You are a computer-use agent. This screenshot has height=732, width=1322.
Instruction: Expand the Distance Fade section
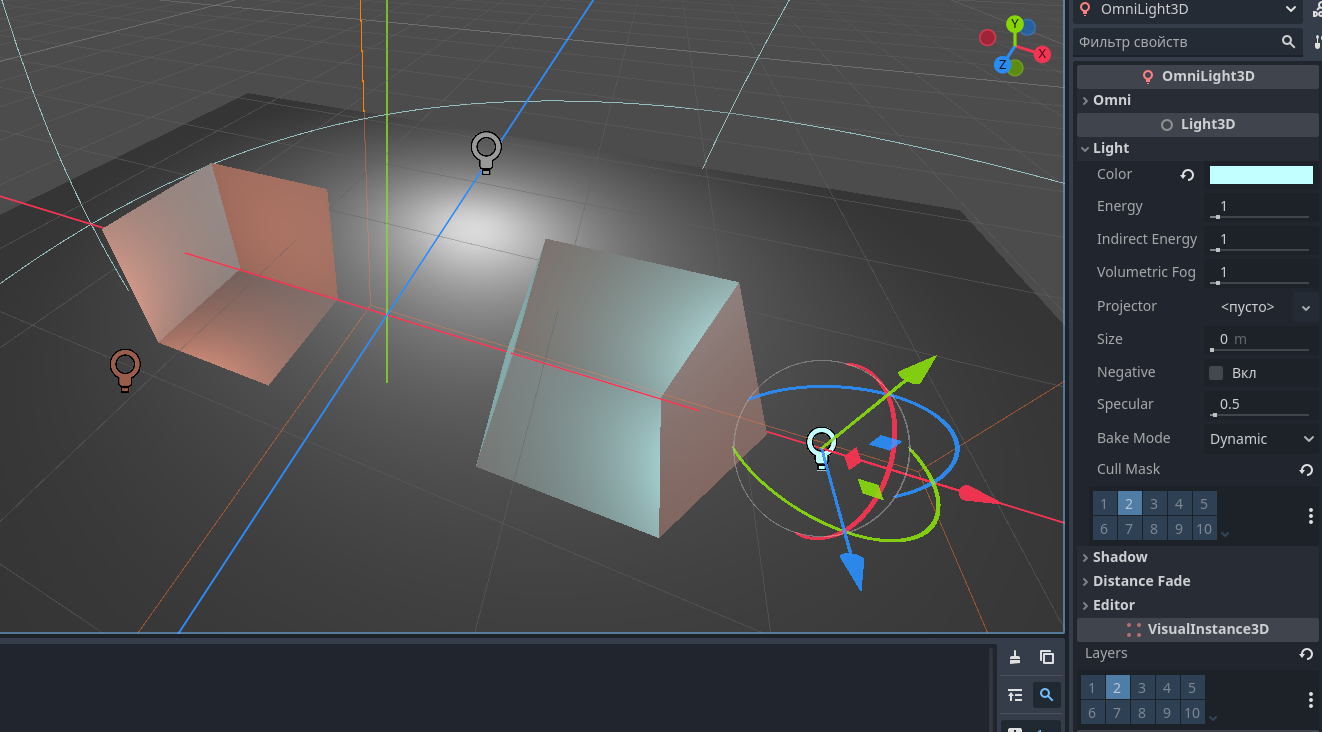(1197, 581)
